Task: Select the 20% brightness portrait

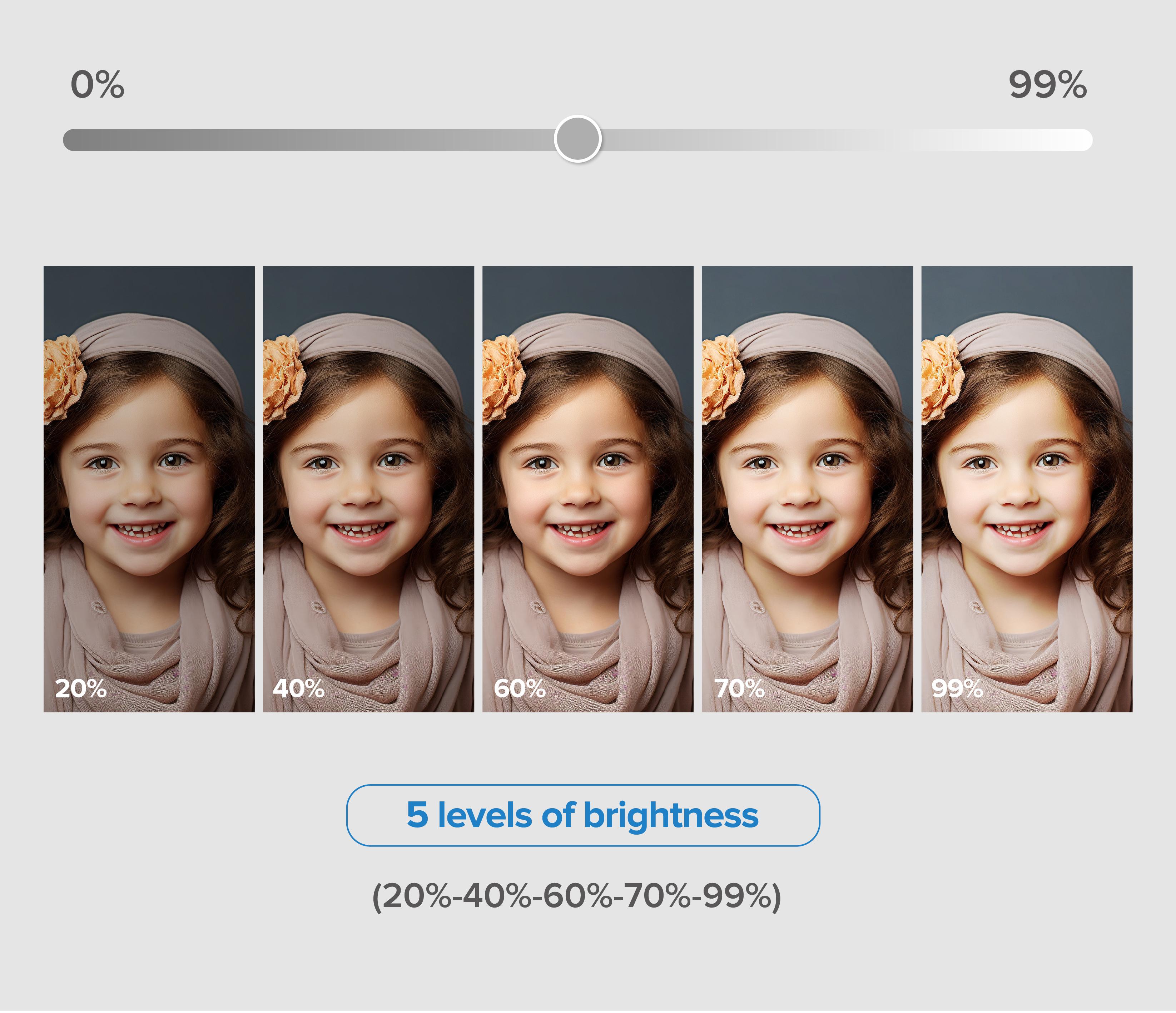Action: 149,489
